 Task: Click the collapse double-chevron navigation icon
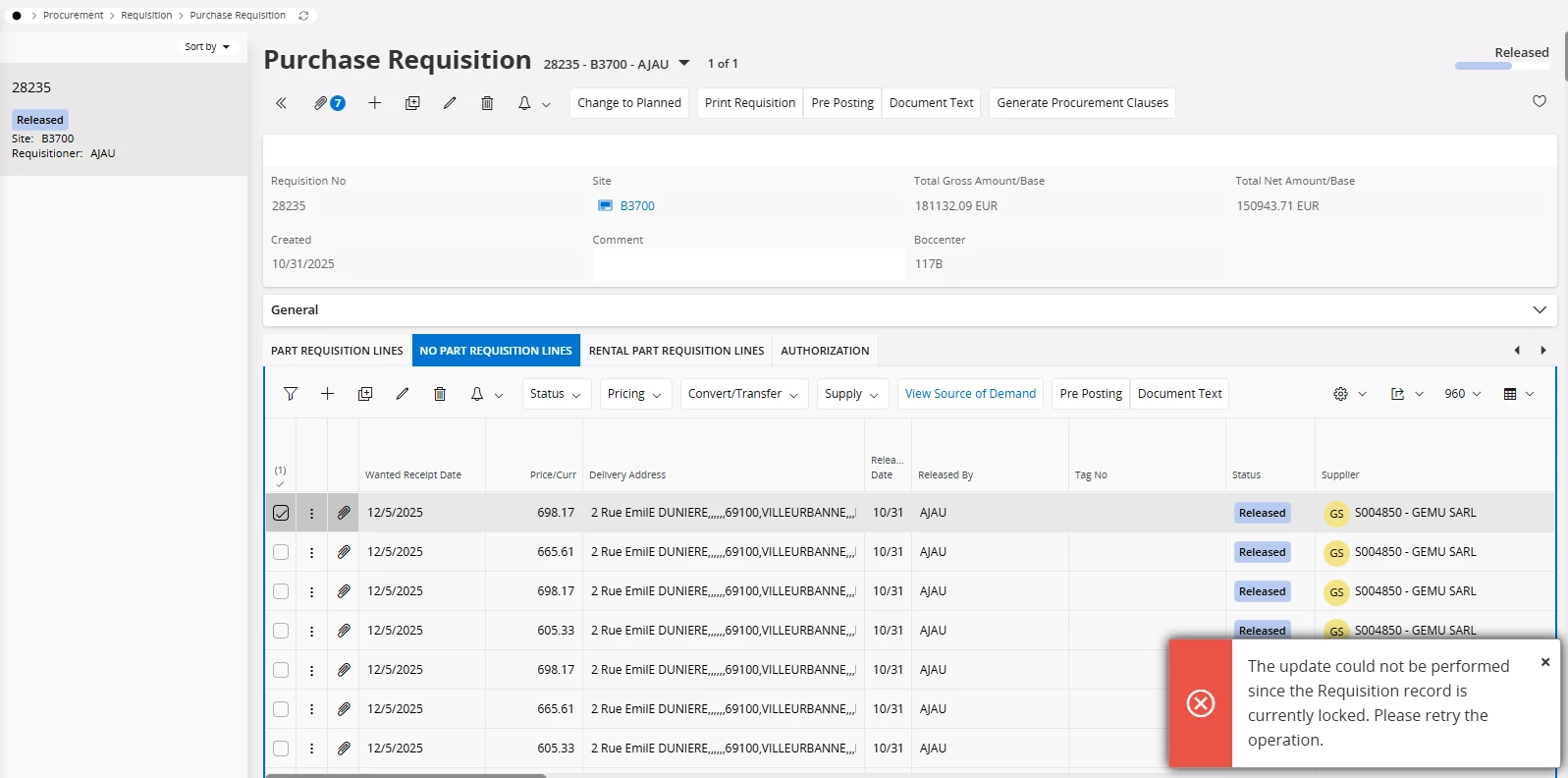pyautogui.click(x=281, y=103)
